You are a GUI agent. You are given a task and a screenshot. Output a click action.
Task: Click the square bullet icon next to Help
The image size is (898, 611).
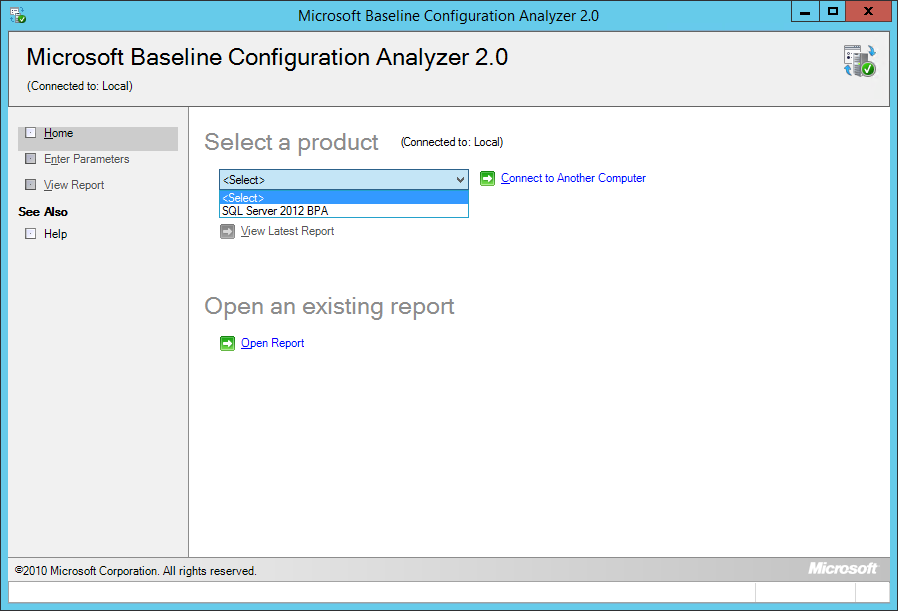[x=31, y=234]
